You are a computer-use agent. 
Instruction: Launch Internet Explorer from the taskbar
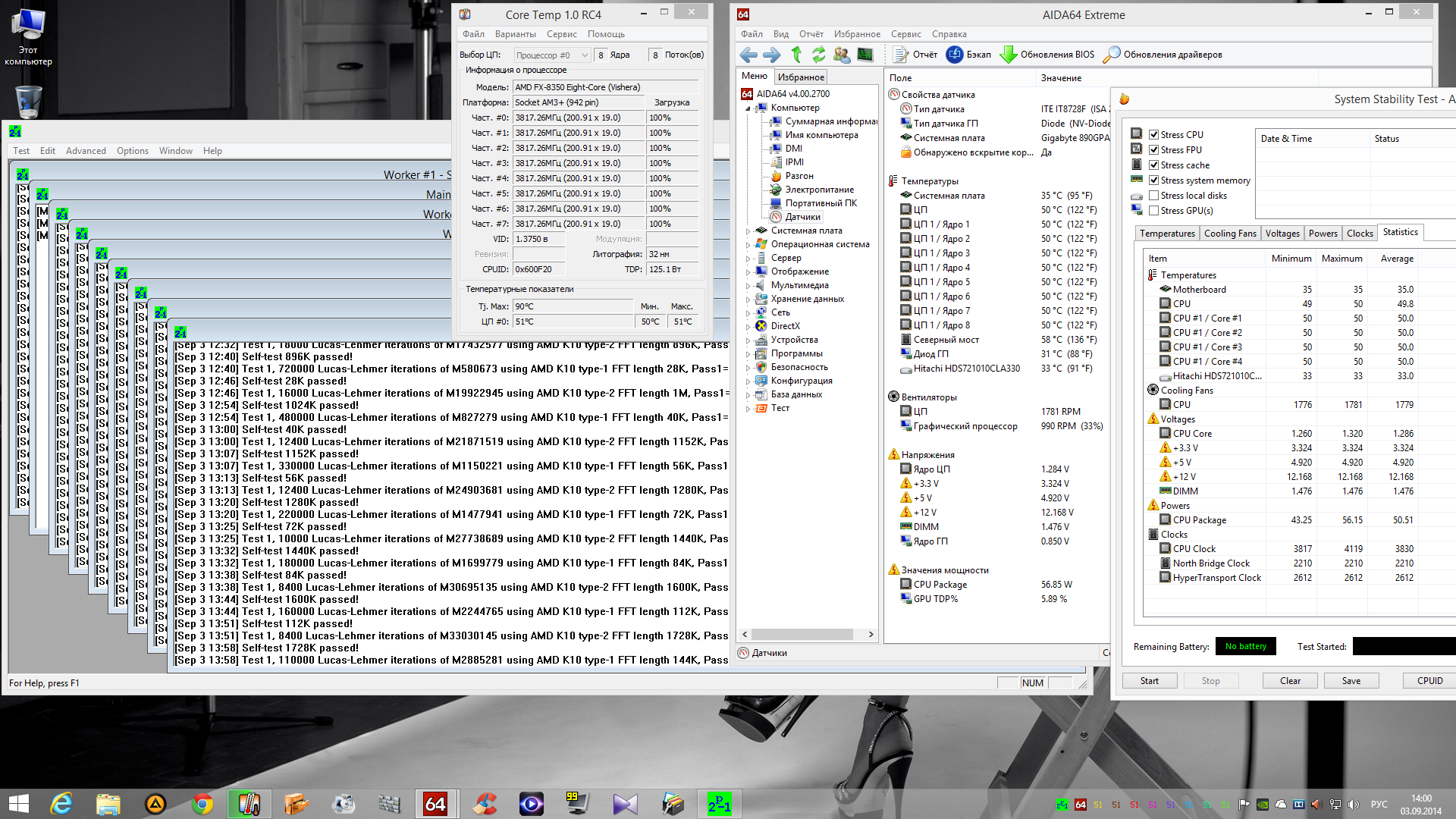pyautogui.click(x=61, y=804)
